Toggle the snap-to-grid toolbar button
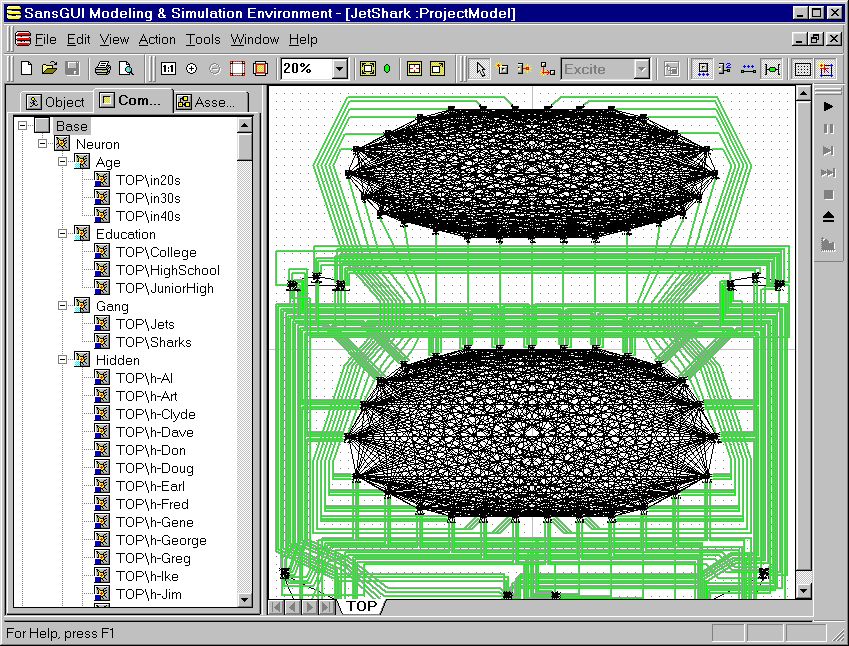The width and height of the screenshot is (849, 646). coord(825,69)
